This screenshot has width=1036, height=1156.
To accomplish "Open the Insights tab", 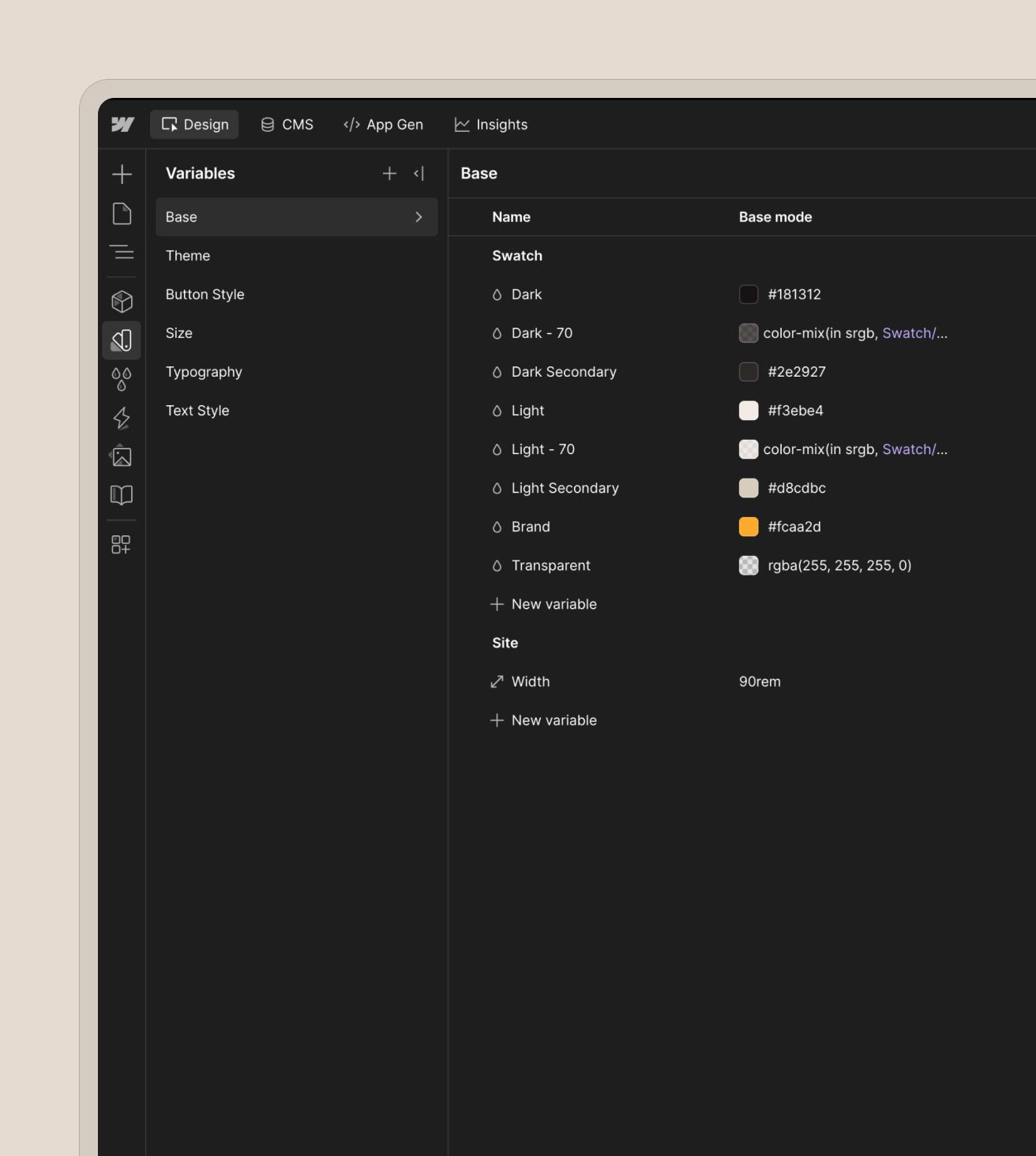I will tap(490, 124).
